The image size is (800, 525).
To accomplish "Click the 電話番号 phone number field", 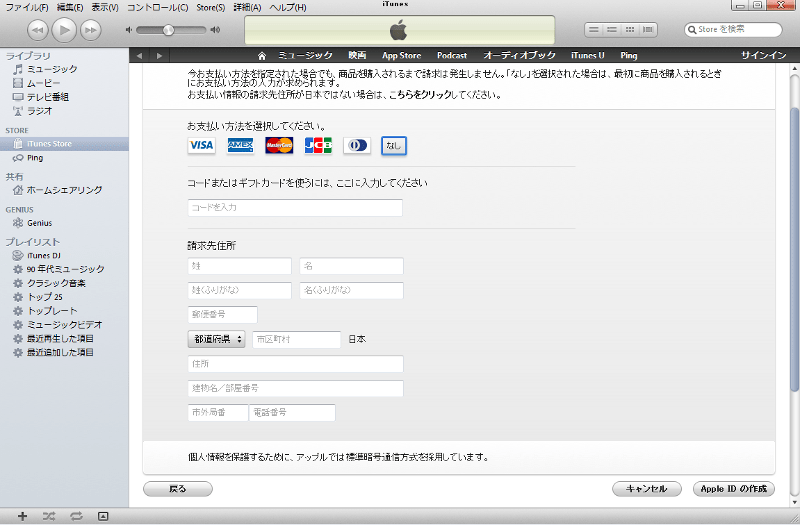I will [x=292, y=413].
